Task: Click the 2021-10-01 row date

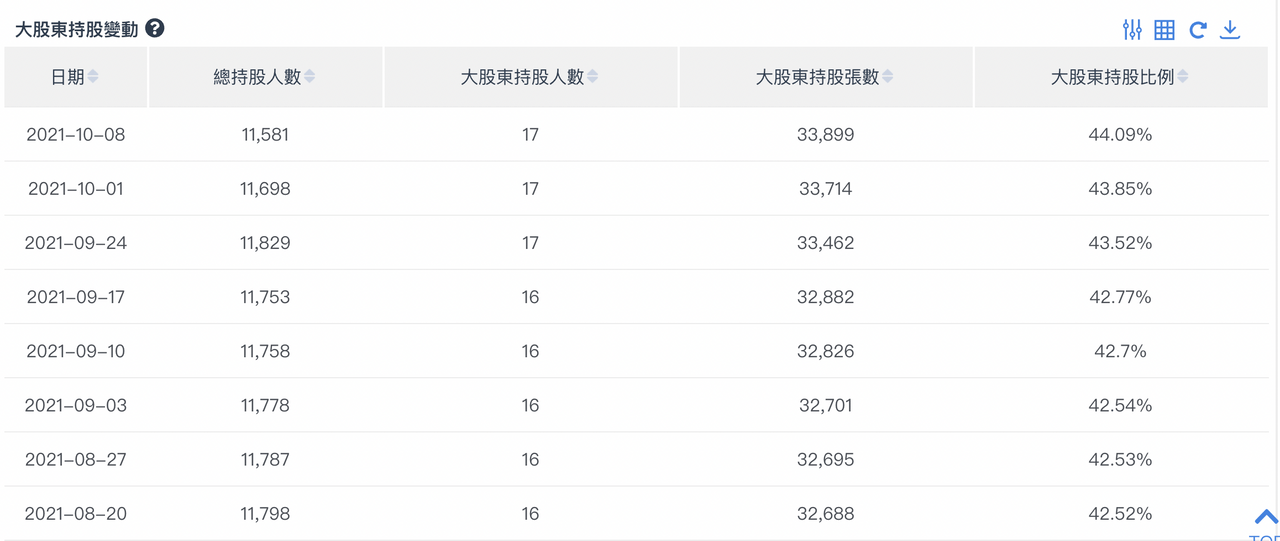Action: (x=76, y=189)
